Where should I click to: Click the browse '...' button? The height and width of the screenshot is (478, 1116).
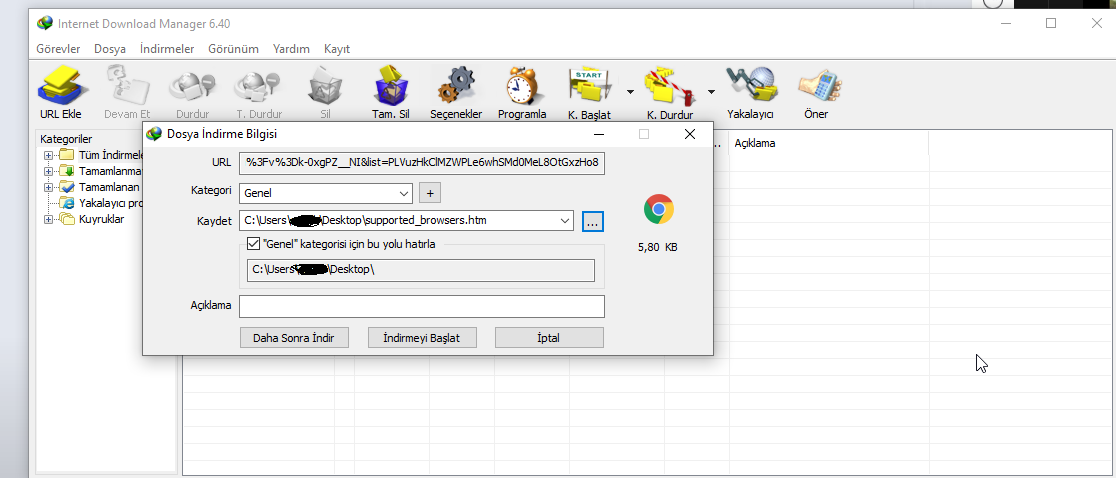[593, 221]
